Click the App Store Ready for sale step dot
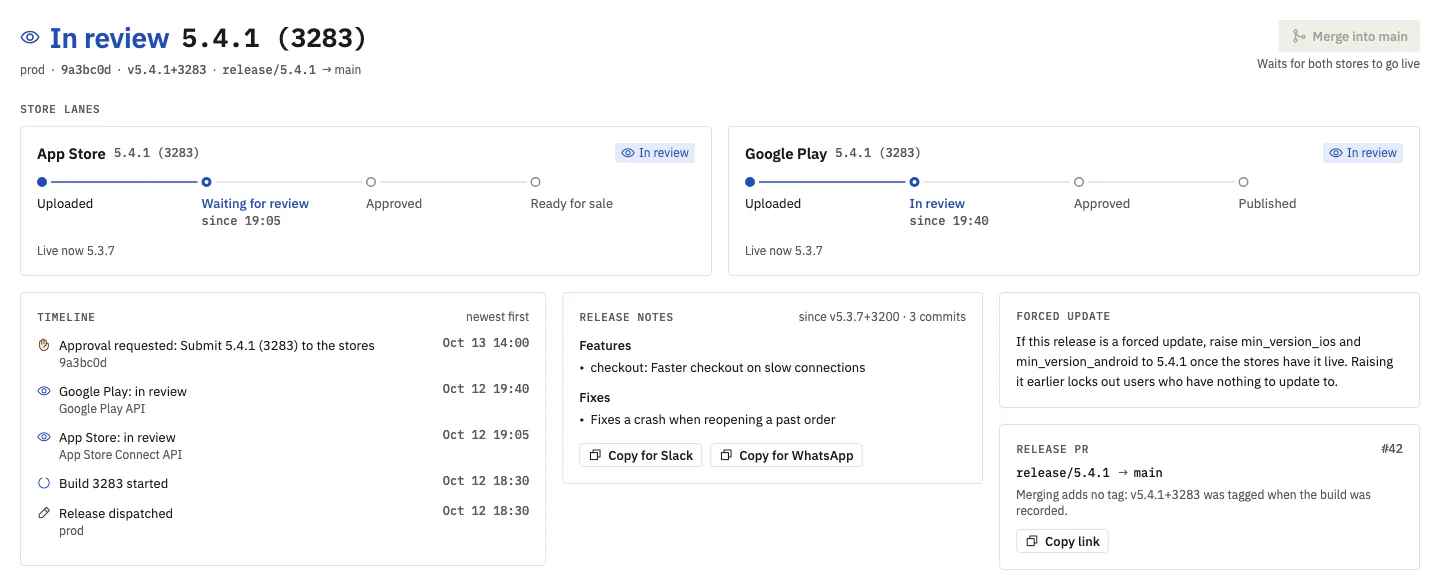The height and width of the screenshot is (575, 1440). pos(535,182)
